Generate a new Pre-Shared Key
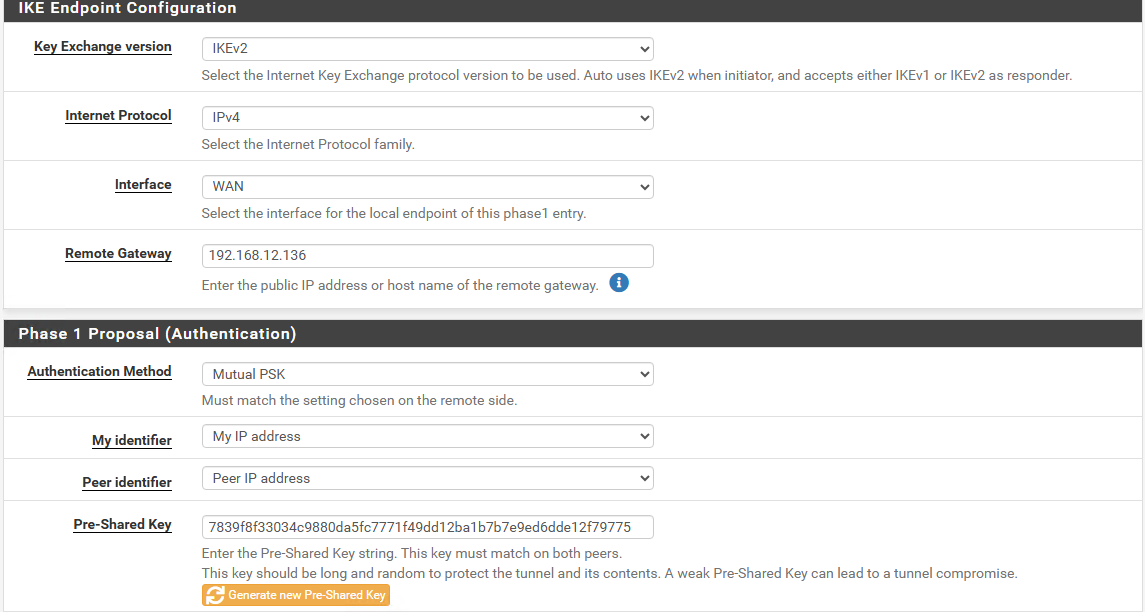This screenshot has height=612, width=1145. click(296, 595)
